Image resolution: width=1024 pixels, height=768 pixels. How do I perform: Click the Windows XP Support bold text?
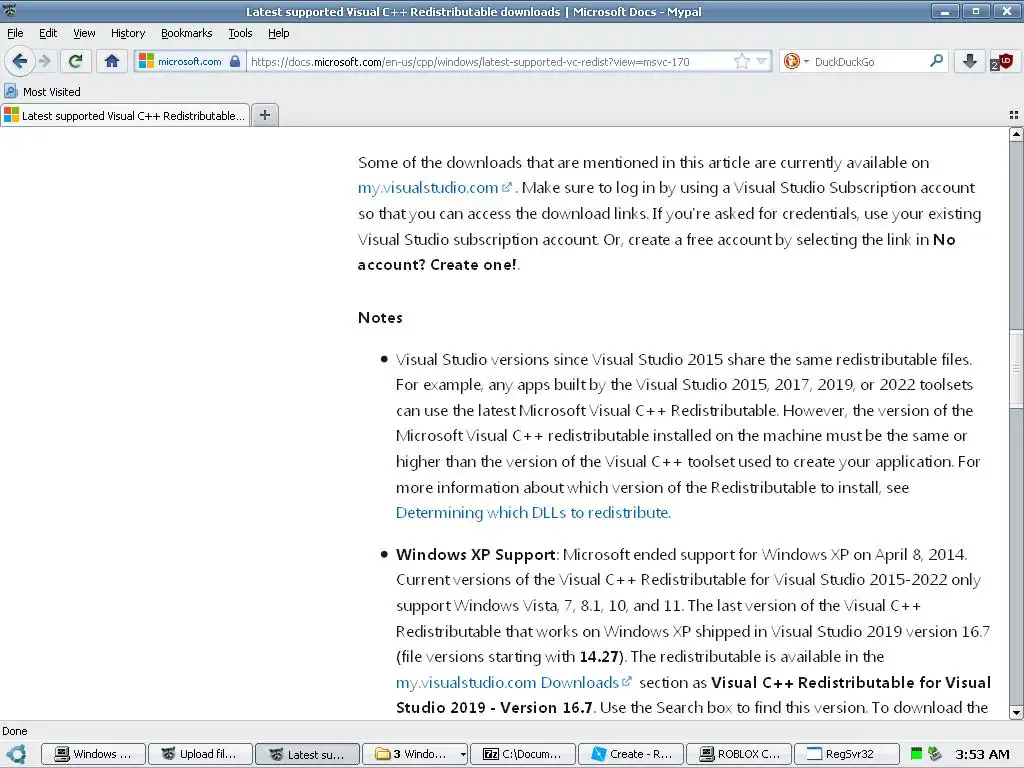(475, 554)
